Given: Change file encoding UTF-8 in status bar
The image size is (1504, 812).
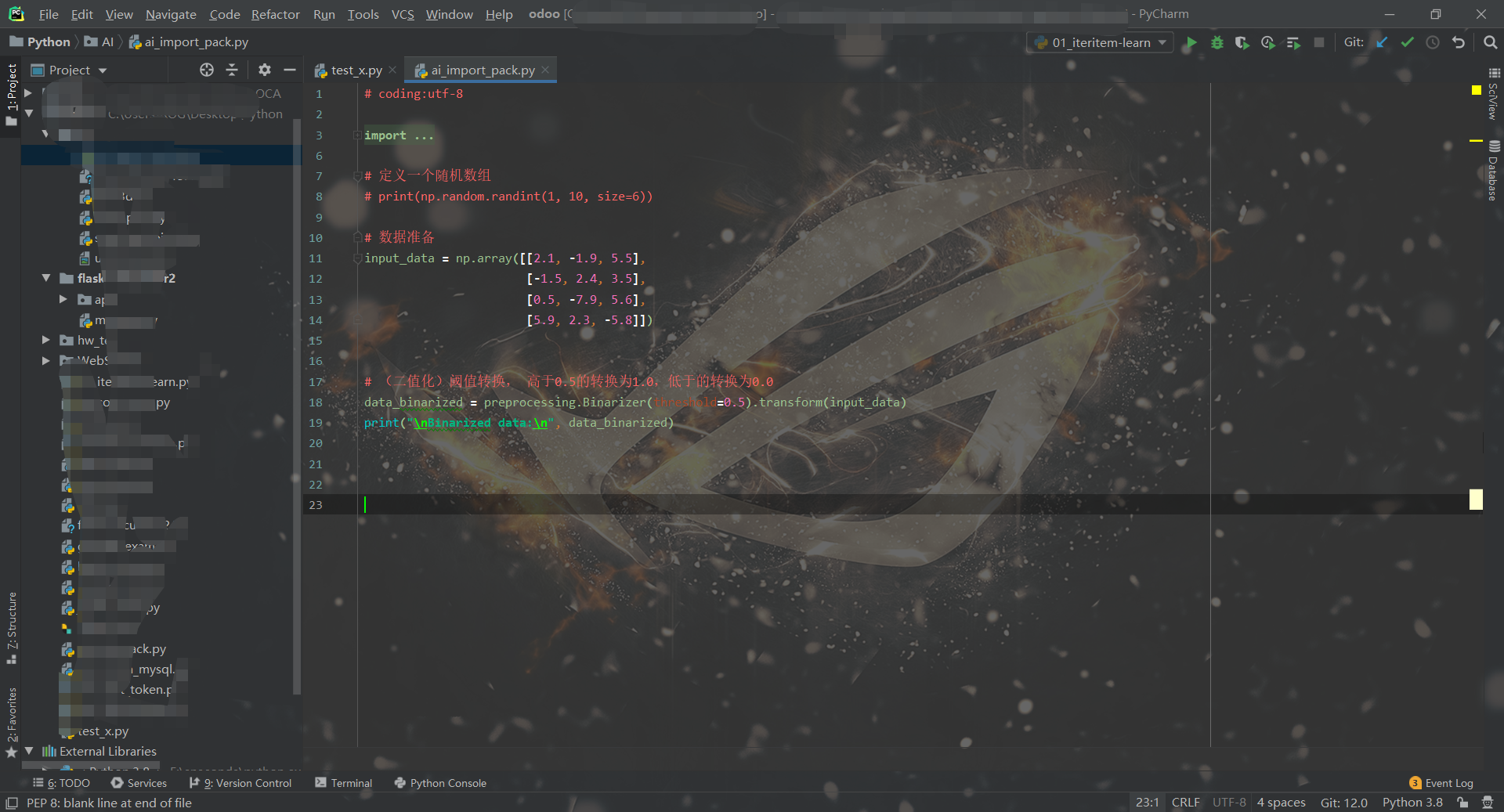Looking at the screenshot, I should (x=1229, y=803).
